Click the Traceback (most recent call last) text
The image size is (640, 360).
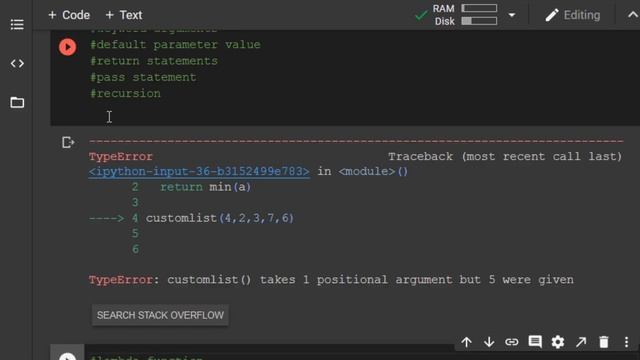pyautogui.click(x=505, y=157)
